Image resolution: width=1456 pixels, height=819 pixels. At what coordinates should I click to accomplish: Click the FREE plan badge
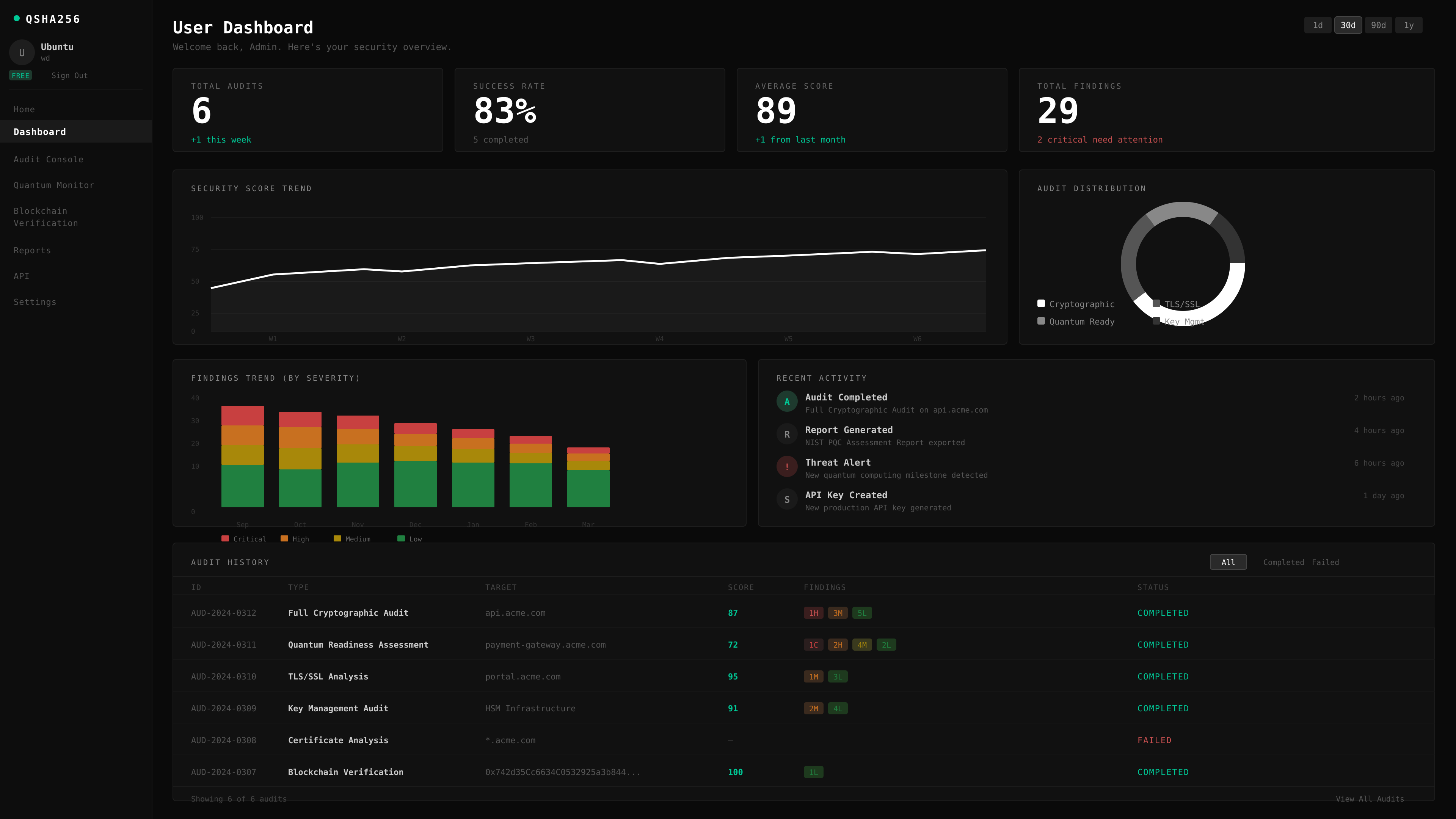[20, 75]
